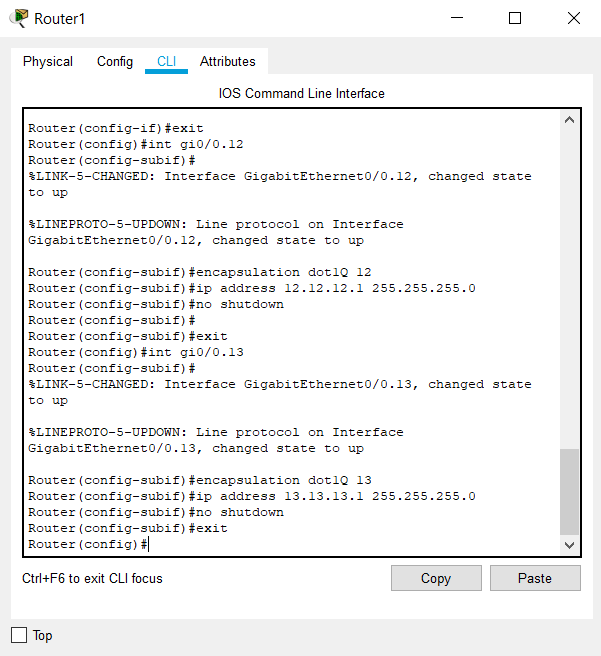Select the CLI tab
Viewport: 601px width, 656px height.
pyautogui.click(x=166, y=62)
